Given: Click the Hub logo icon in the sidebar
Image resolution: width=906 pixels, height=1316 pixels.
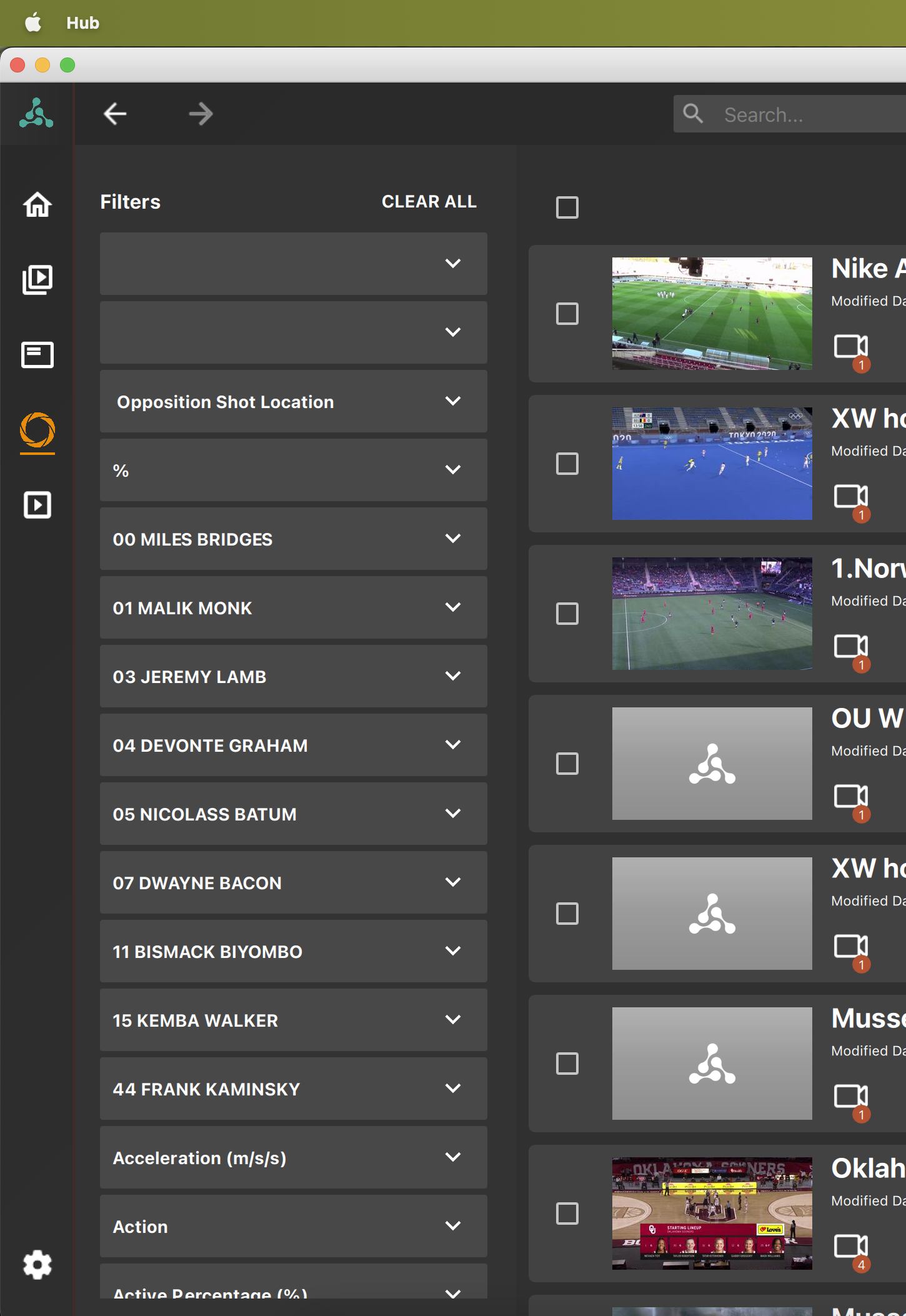Looking at the screenshot, I should click(36, 114).
